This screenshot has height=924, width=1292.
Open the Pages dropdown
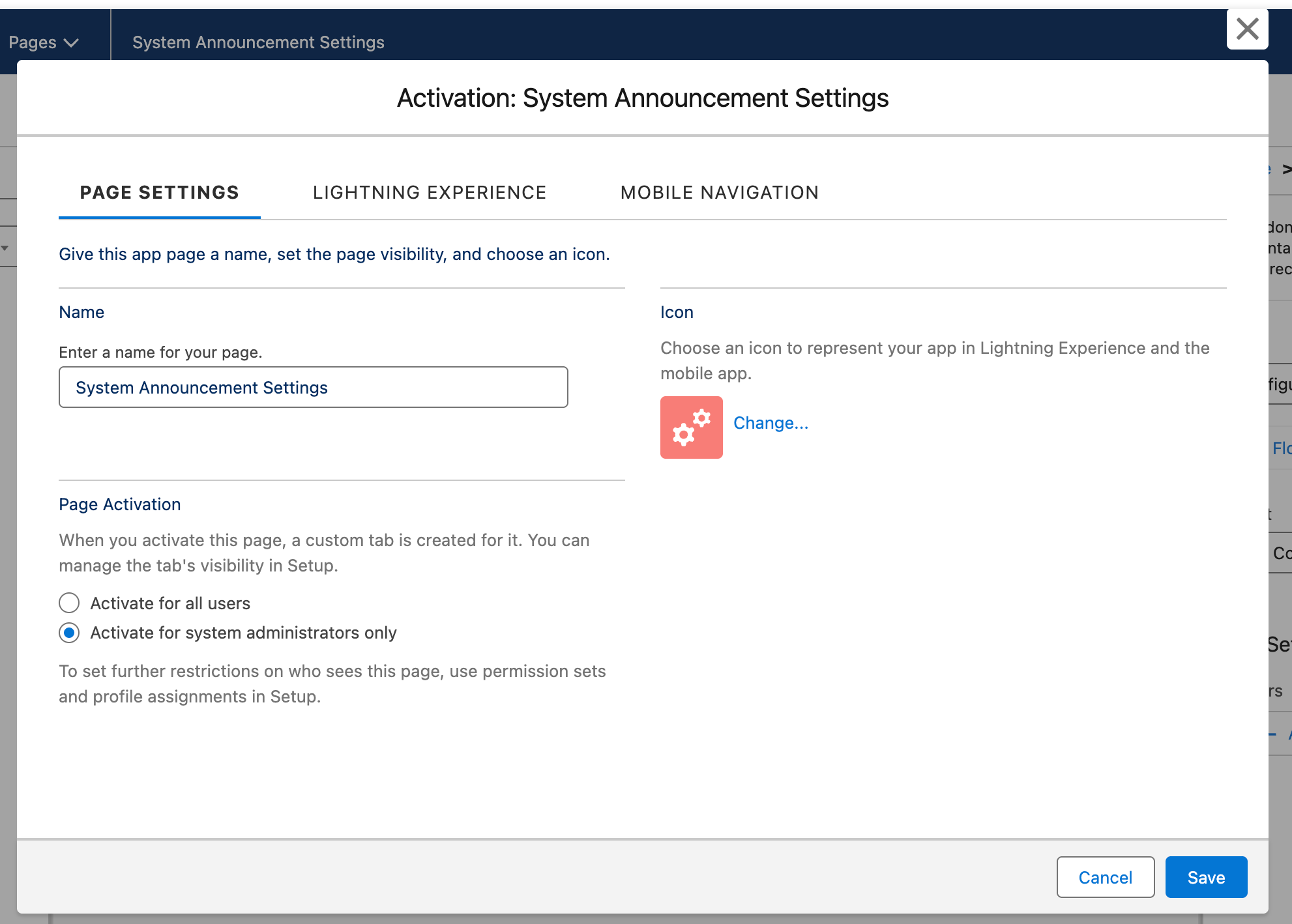tap(43, 42)
